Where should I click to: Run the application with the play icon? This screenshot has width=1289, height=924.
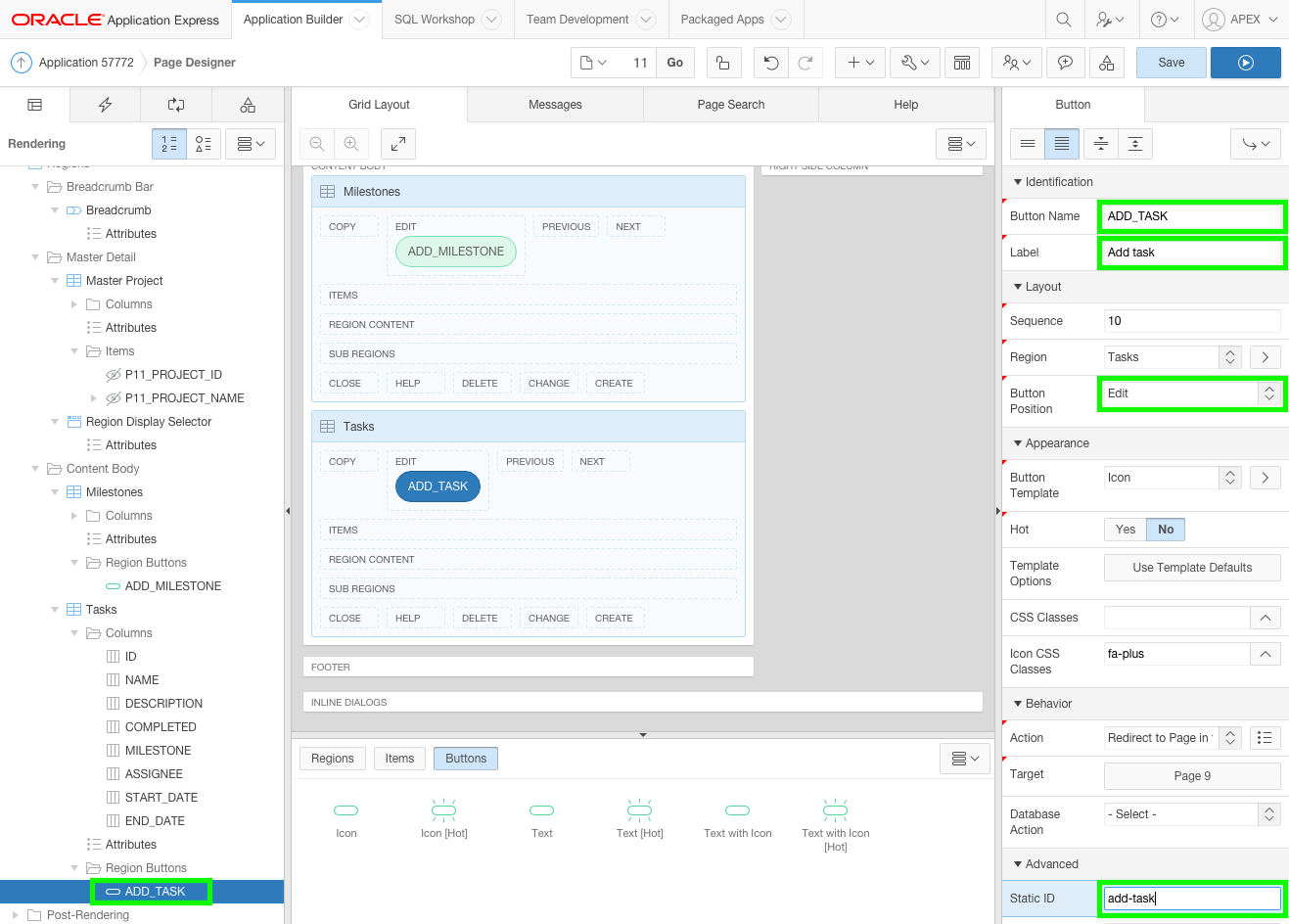point(1245,61)
